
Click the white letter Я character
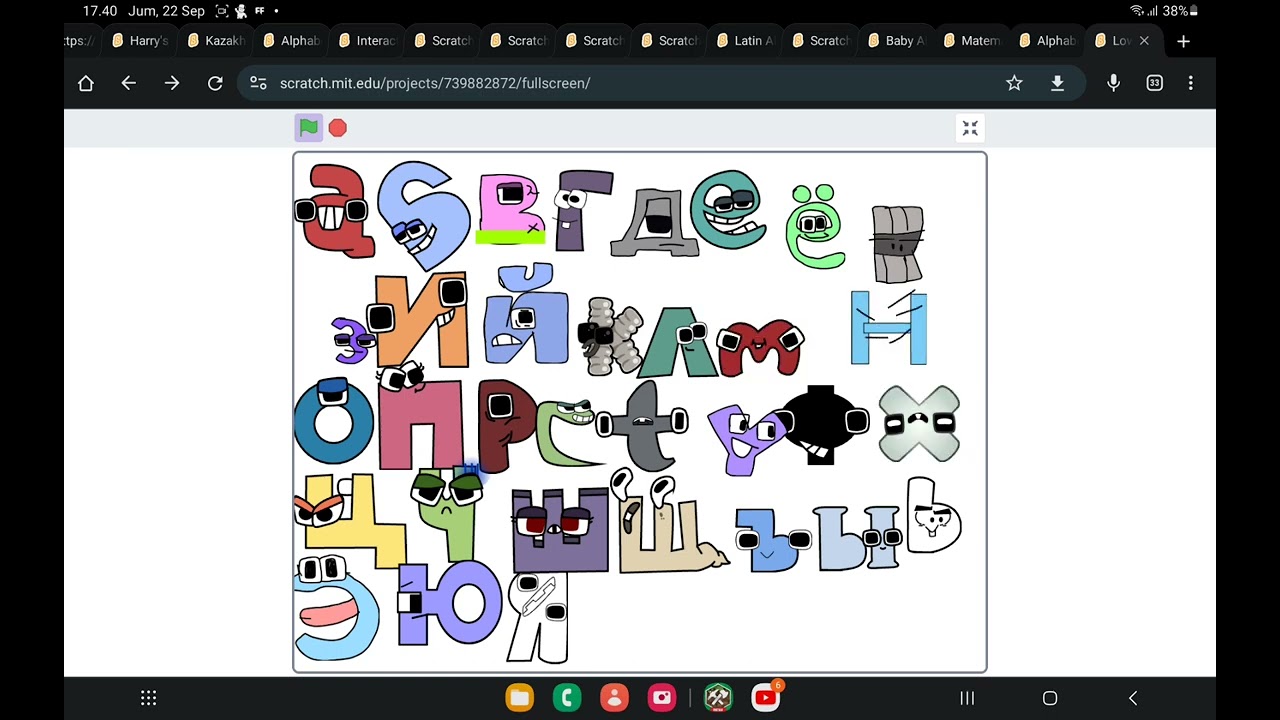538,618
